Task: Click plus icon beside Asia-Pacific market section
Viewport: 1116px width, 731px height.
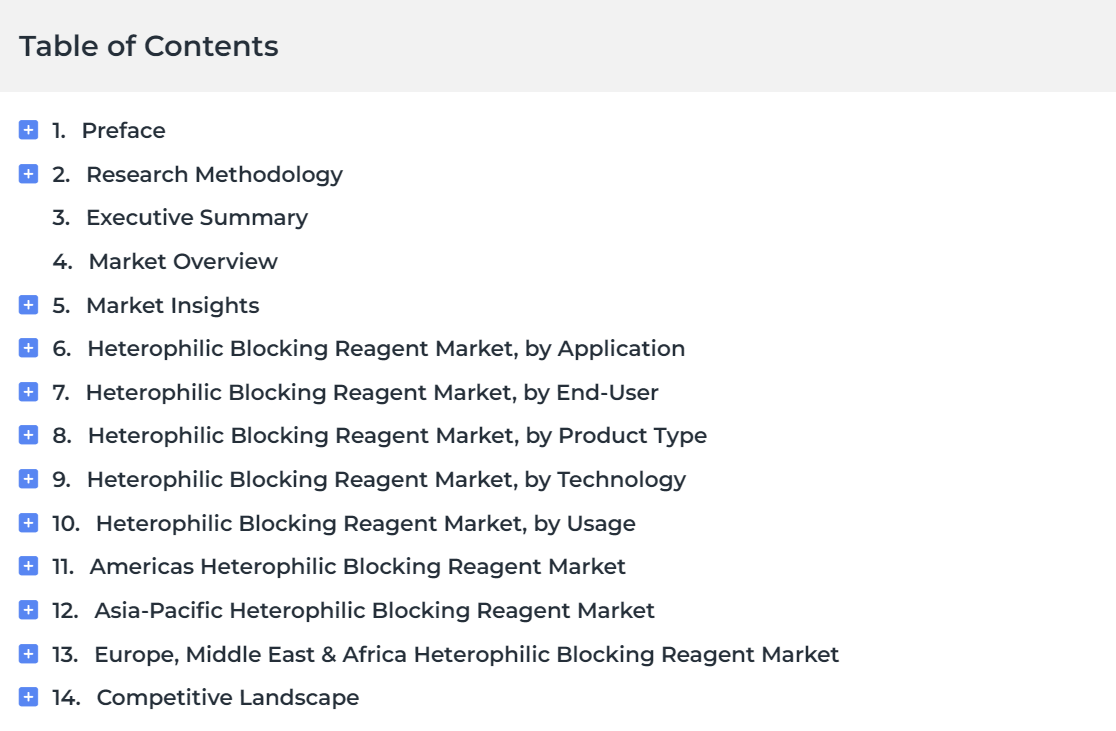Action: 28,610
